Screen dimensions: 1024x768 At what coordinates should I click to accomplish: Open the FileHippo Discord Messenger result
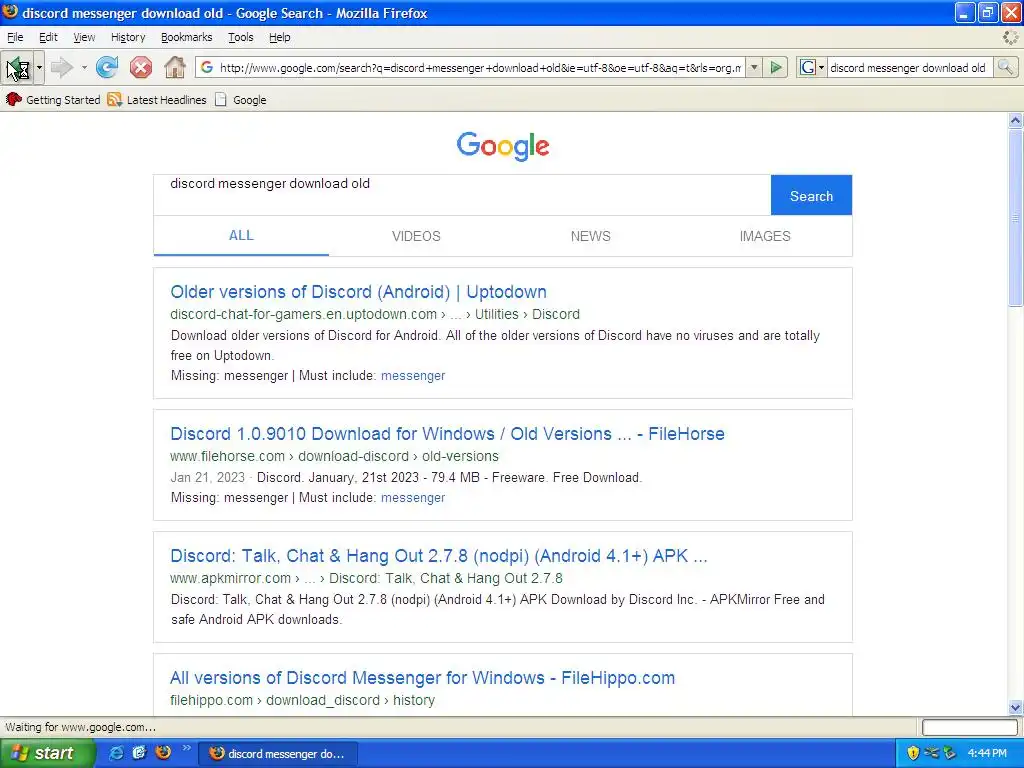[423, 678]
